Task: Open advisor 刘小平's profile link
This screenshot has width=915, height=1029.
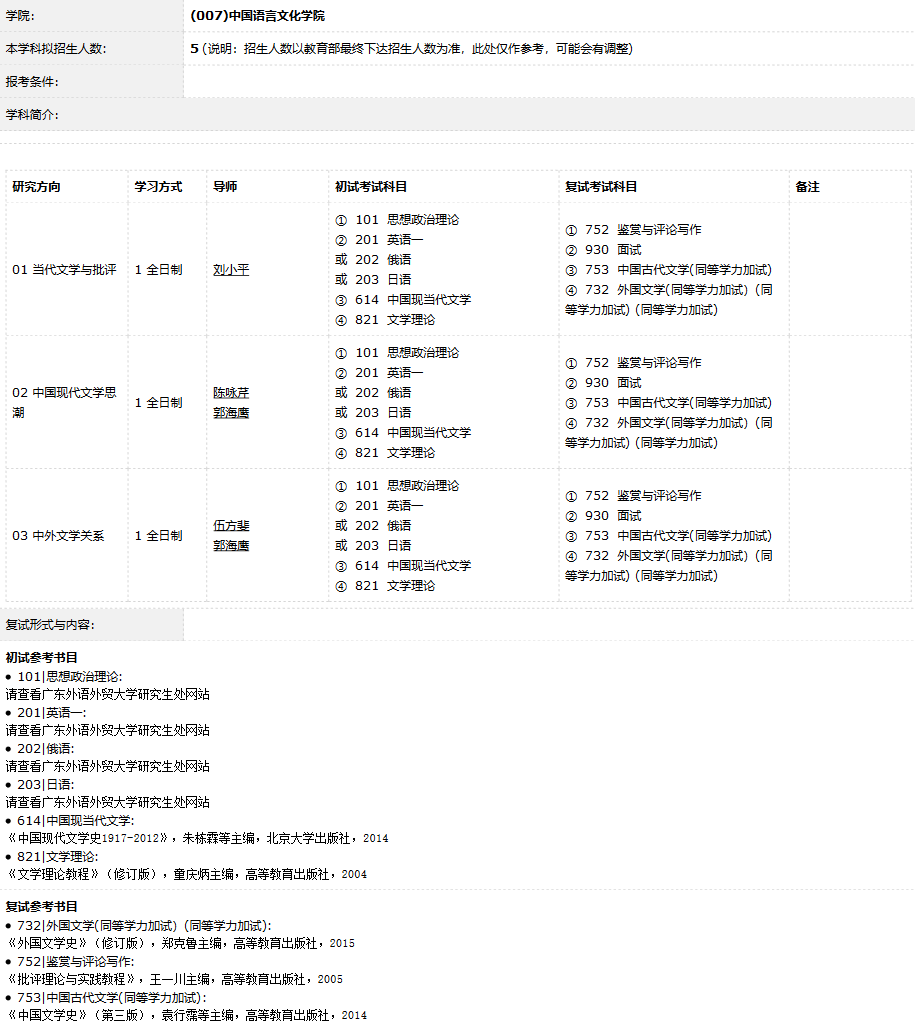Action: pos(231,270)
